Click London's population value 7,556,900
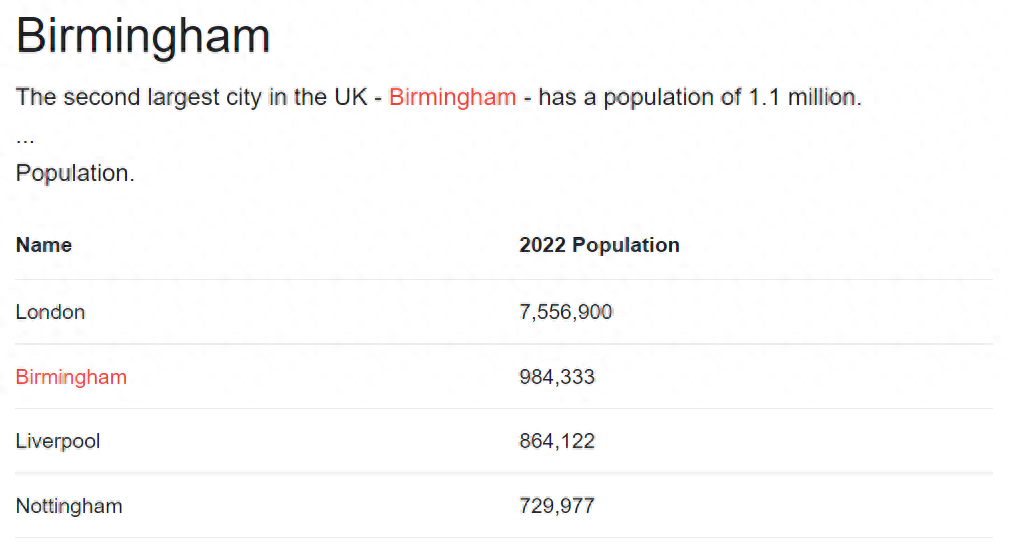The height and width of the screenshot is (548, 1009). tap(566, 312)
